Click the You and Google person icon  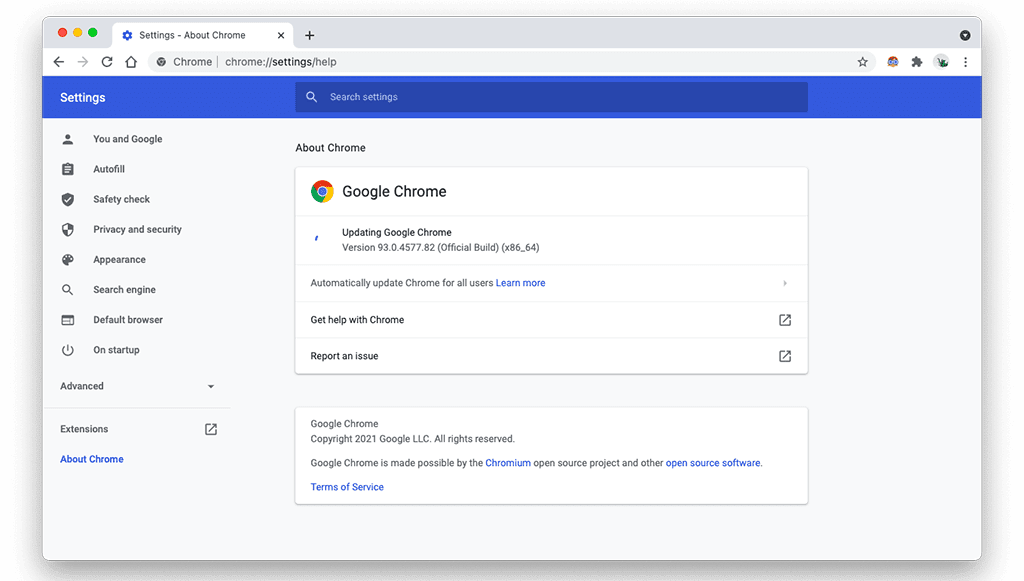point(68,139)
